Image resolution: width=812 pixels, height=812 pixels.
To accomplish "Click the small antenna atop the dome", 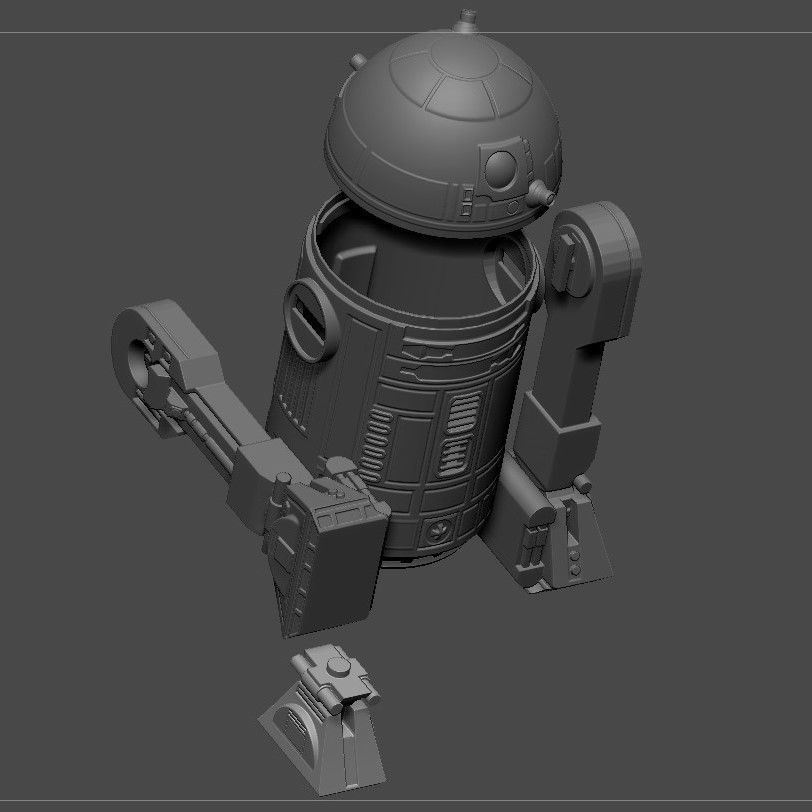I will [x=468, y=20].
